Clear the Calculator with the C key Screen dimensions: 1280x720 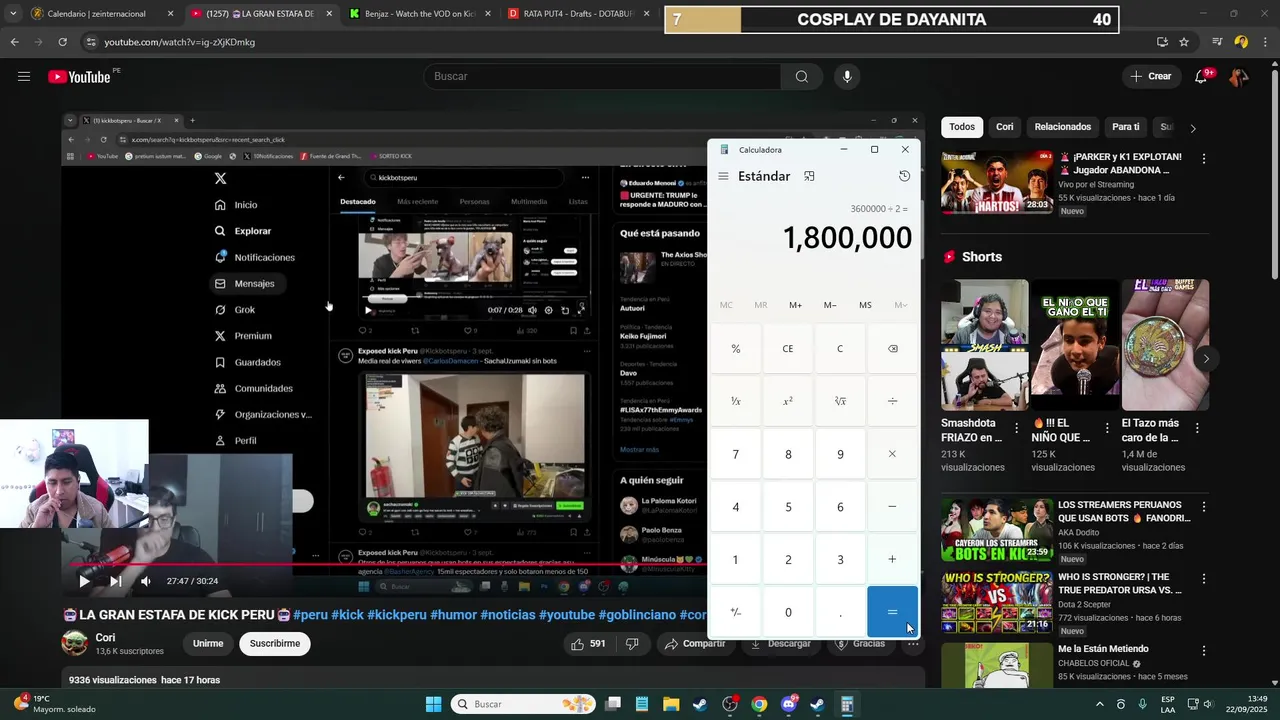point(840,349)
